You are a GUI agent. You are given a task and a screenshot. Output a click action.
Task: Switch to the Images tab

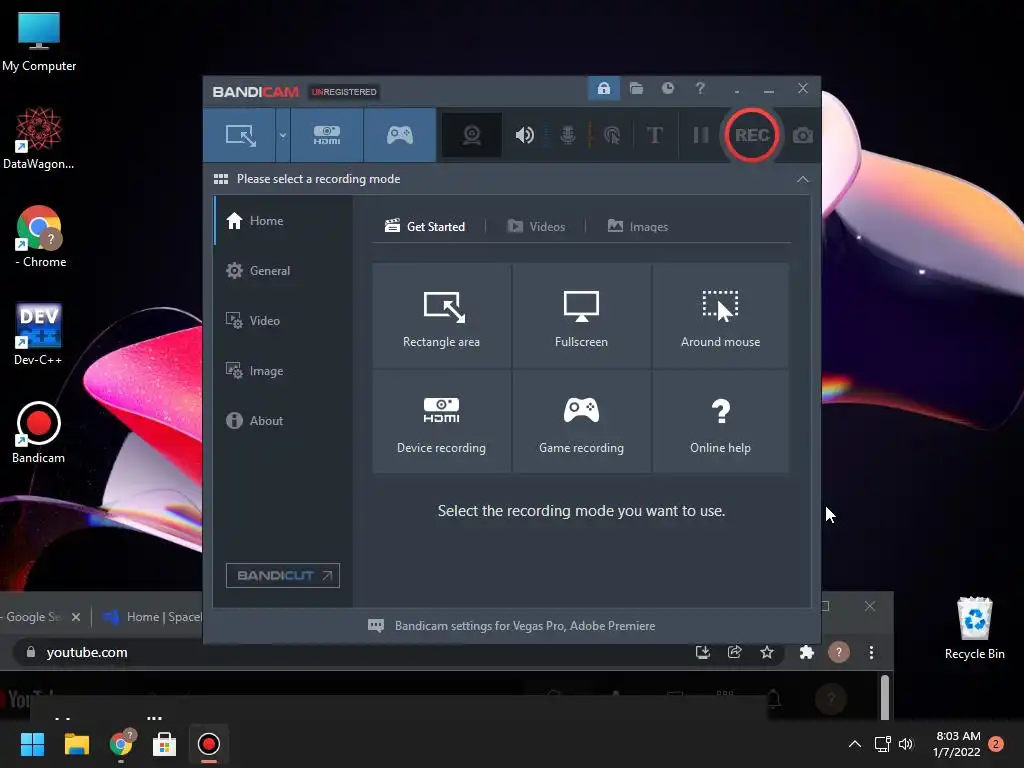pyautogui.click(x=638, y=227)
